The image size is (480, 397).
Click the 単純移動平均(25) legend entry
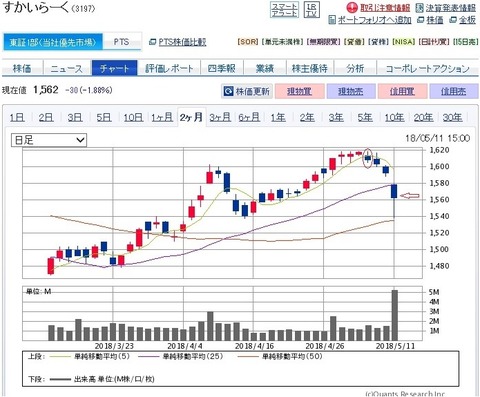181,357
